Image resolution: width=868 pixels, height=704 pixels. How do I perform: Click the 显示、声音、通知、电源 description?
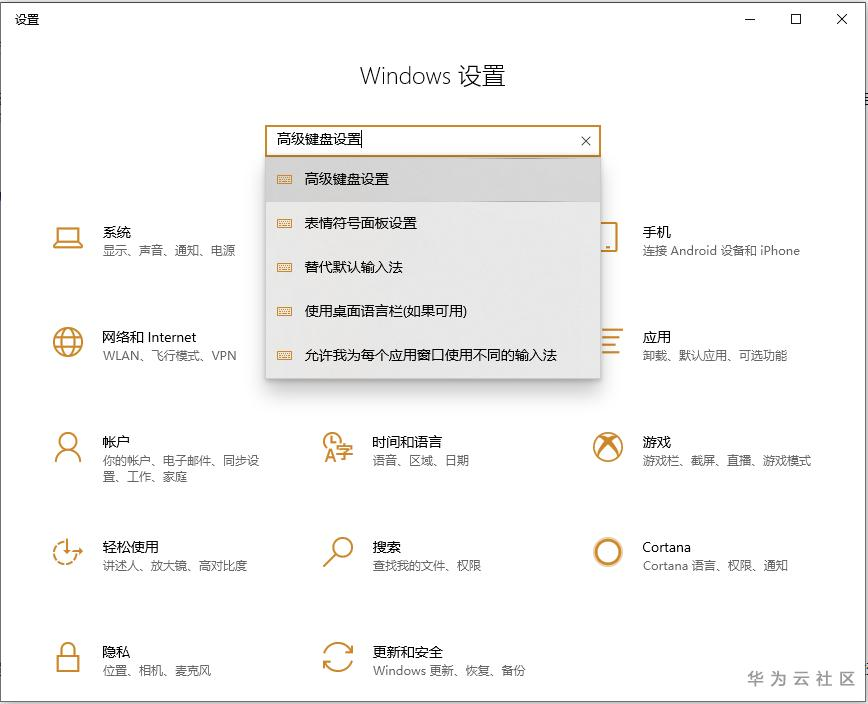pyautogui.click(x=169, y=251)
